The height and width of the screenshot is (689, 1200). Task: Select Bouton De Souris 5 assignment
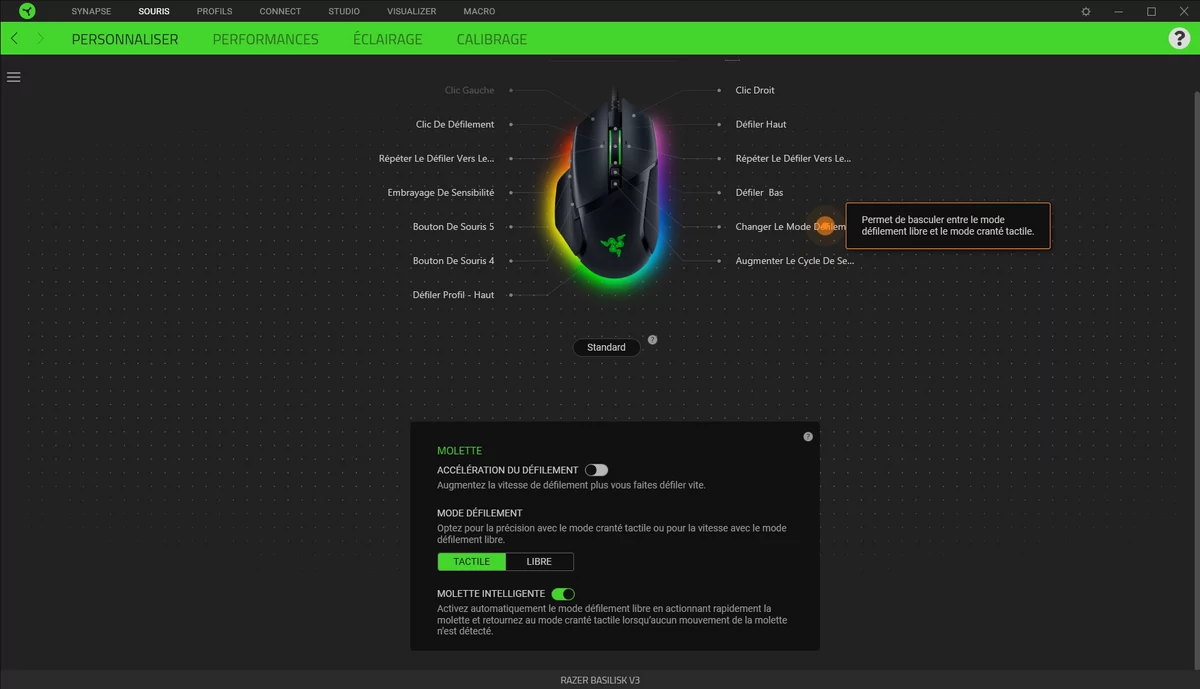point(453,226)
